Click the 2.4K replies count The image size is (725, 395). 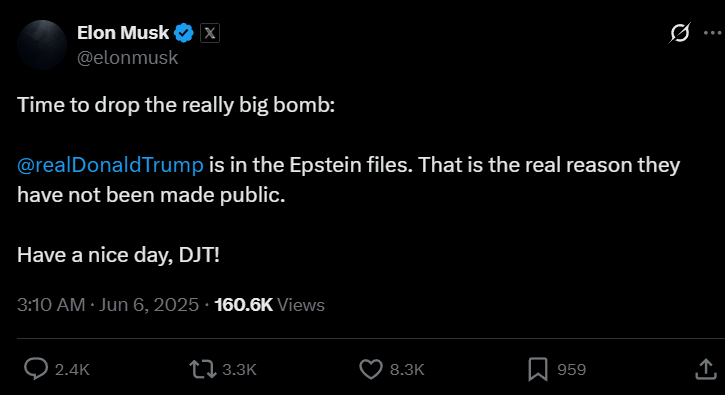coord(72,370)
